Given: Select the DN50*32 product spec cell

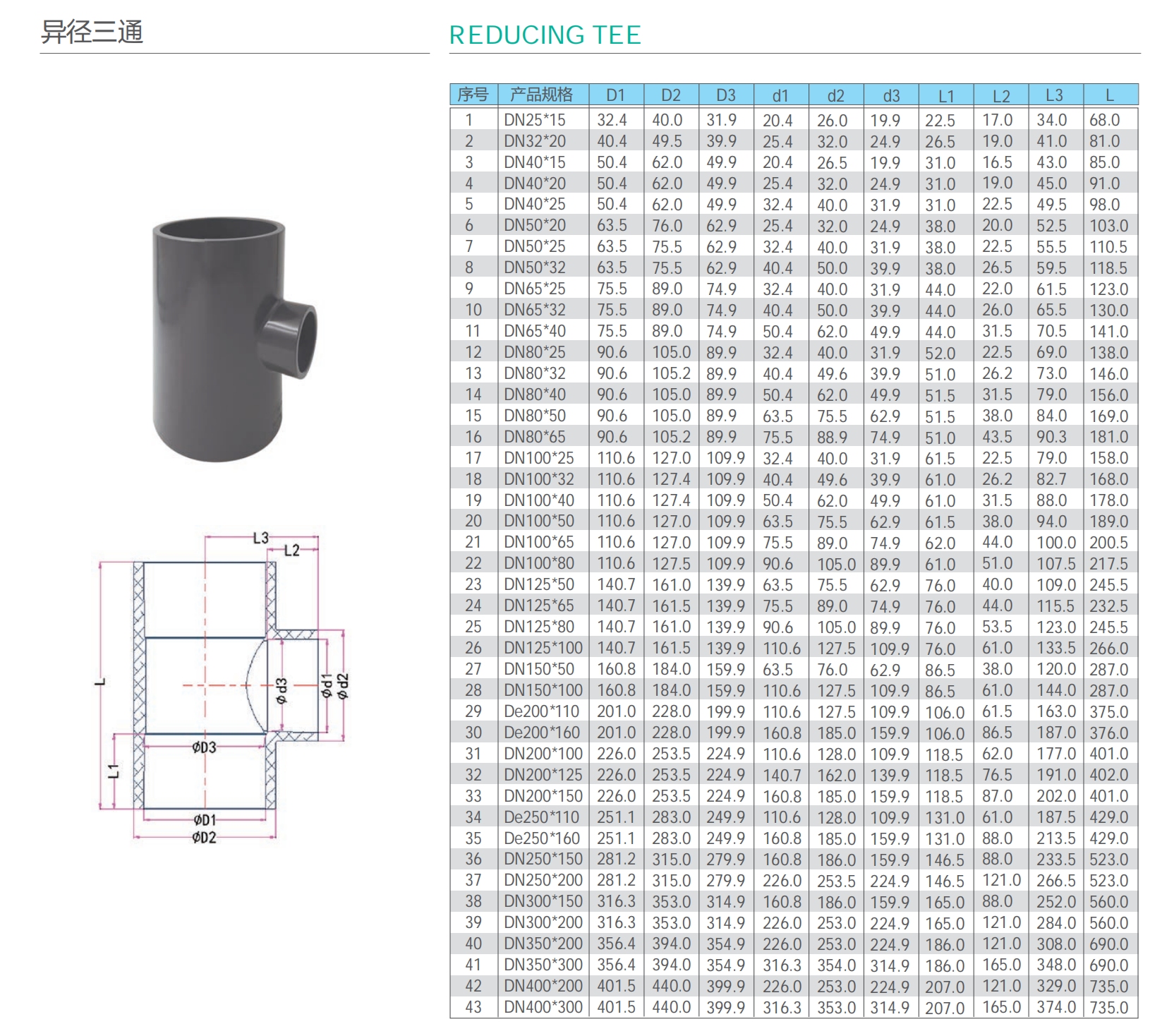Looking at the screenshot, I should [535, 267].
